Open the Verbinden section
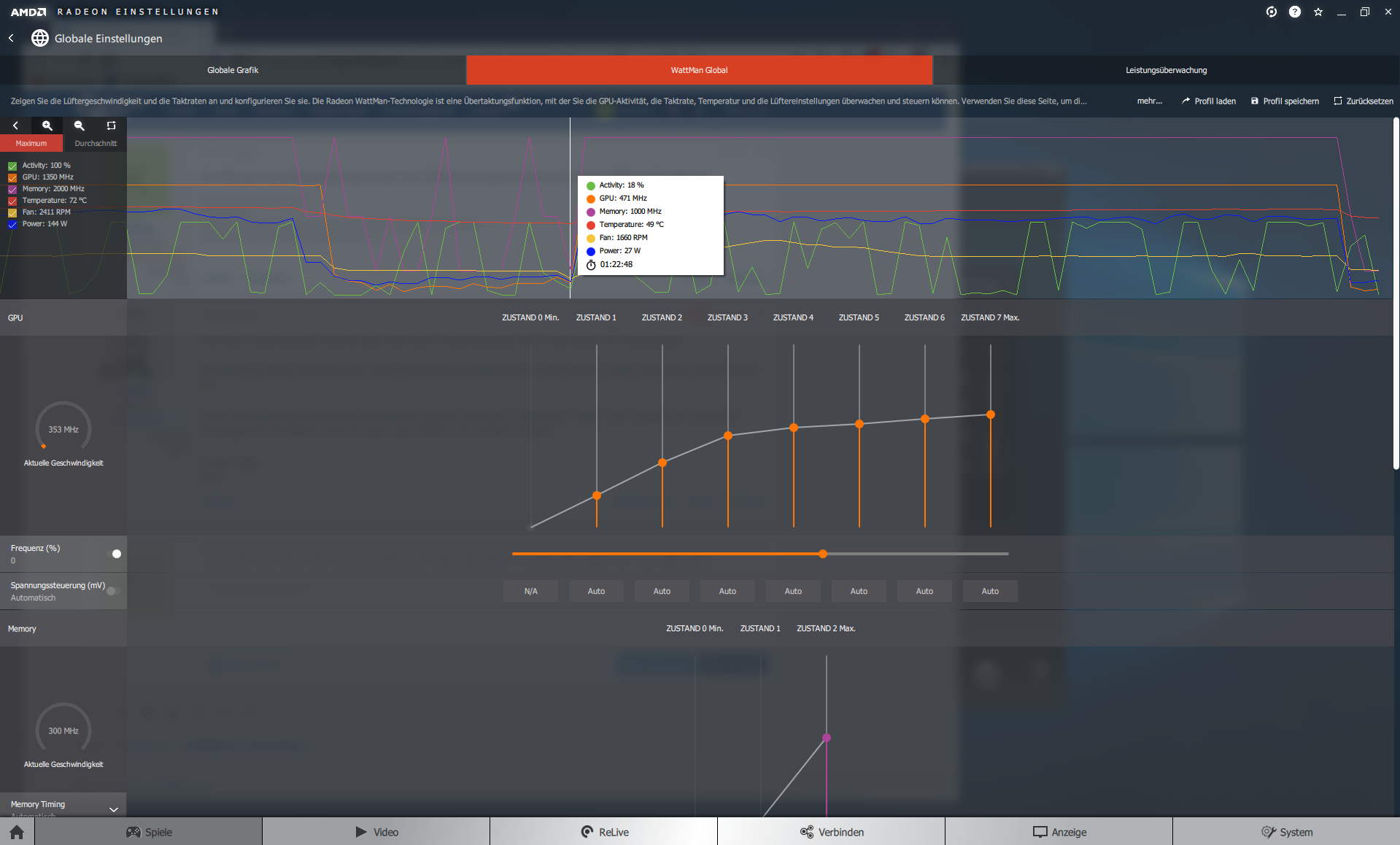The height and width of the screenshot is (845, 1400). [832, 832]
